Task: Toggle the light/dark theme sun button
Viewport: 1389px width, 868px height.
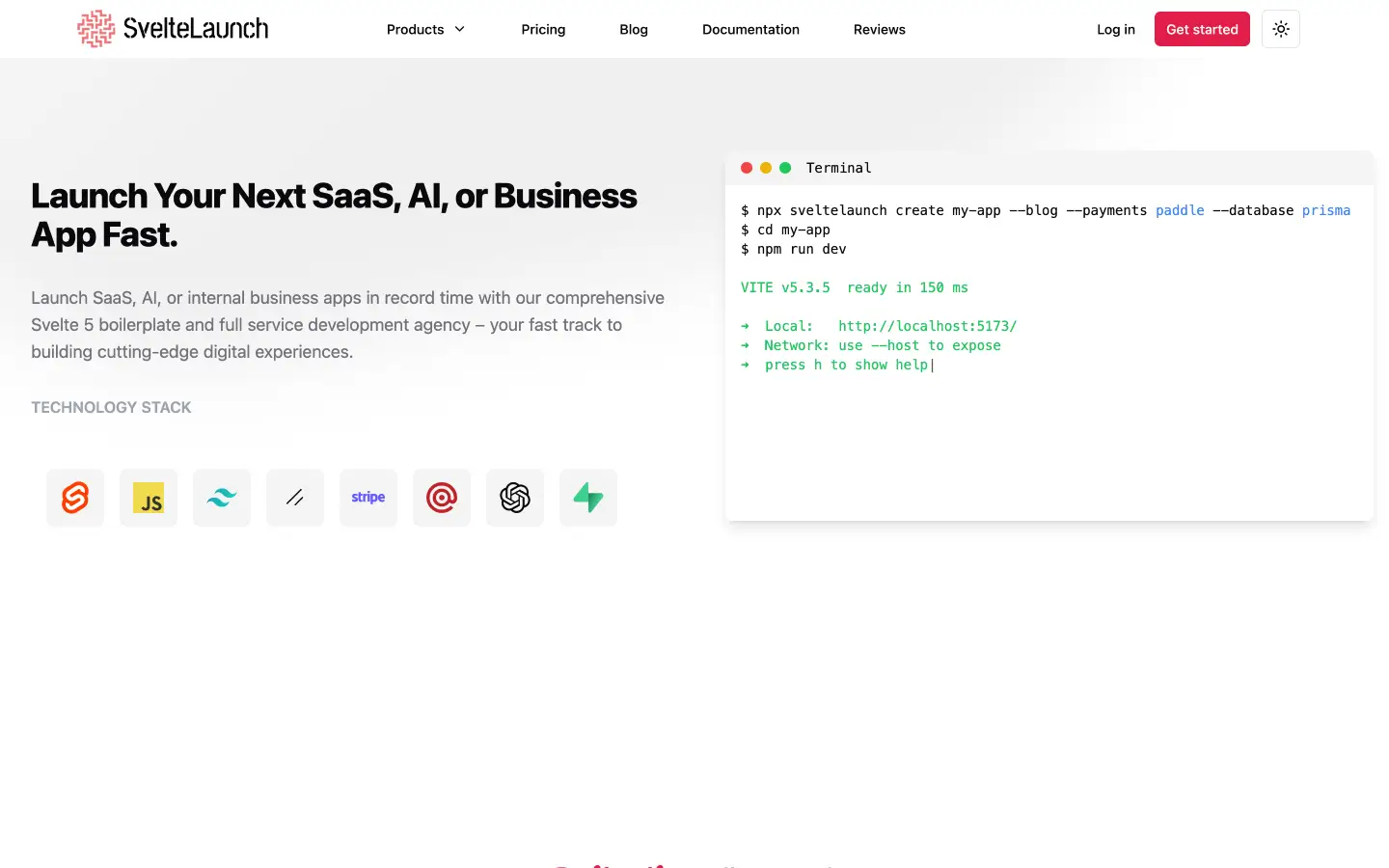Action: [x=1281, y=29]
